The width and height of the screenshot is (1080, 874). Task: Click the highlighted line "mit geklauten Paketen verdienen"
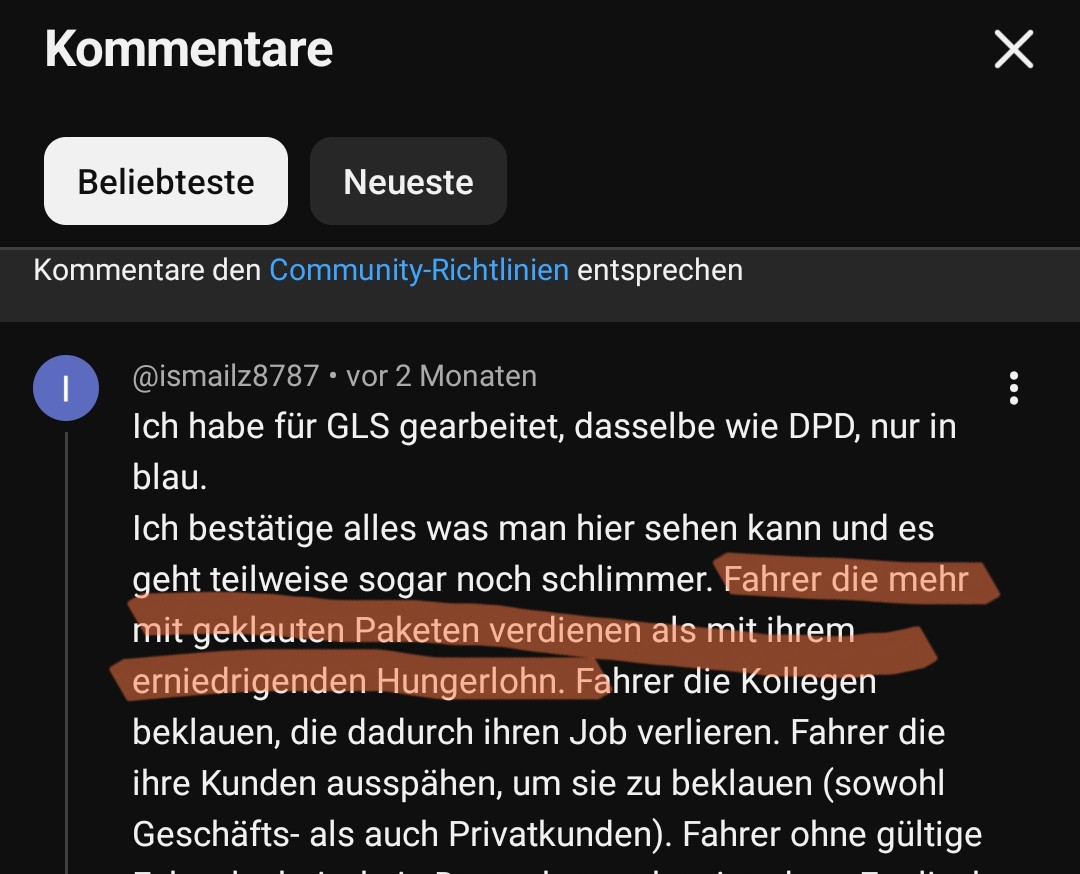(x=387, y=630)
